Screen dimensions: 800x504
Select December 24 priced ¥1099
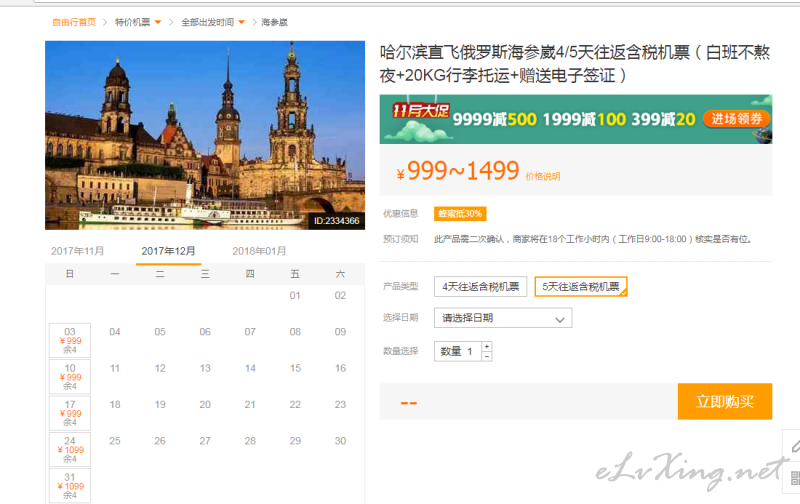click(70, 449)
